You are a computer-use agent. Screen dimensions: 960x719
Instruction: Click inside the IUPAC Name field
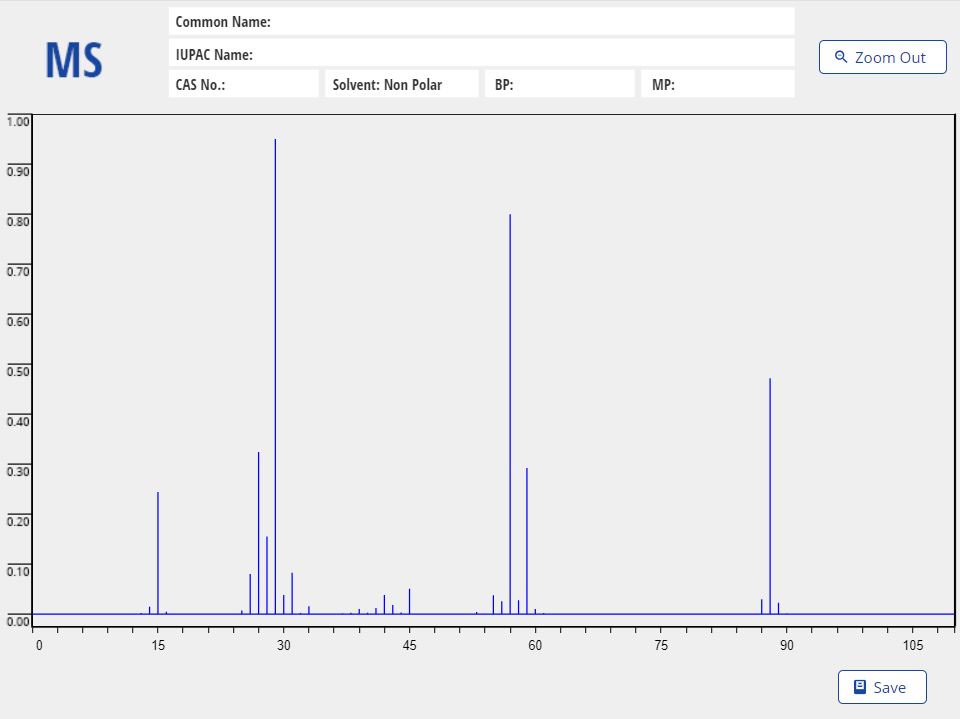click(480, 54)
